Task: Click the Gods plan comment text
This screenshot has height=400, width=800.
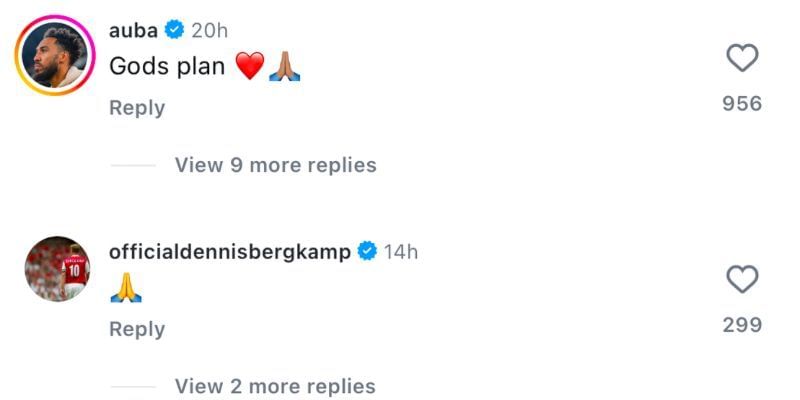Action: pos(167,67)
